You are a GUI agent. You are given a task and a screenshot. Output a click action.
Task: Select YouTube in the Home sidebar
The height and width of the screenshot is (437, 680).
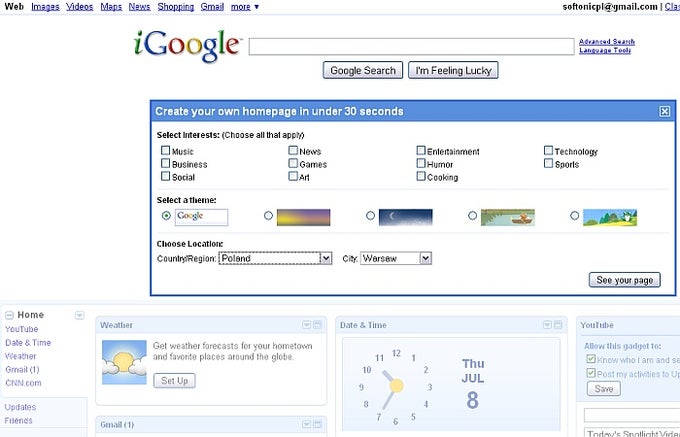[x=22, y=329]
